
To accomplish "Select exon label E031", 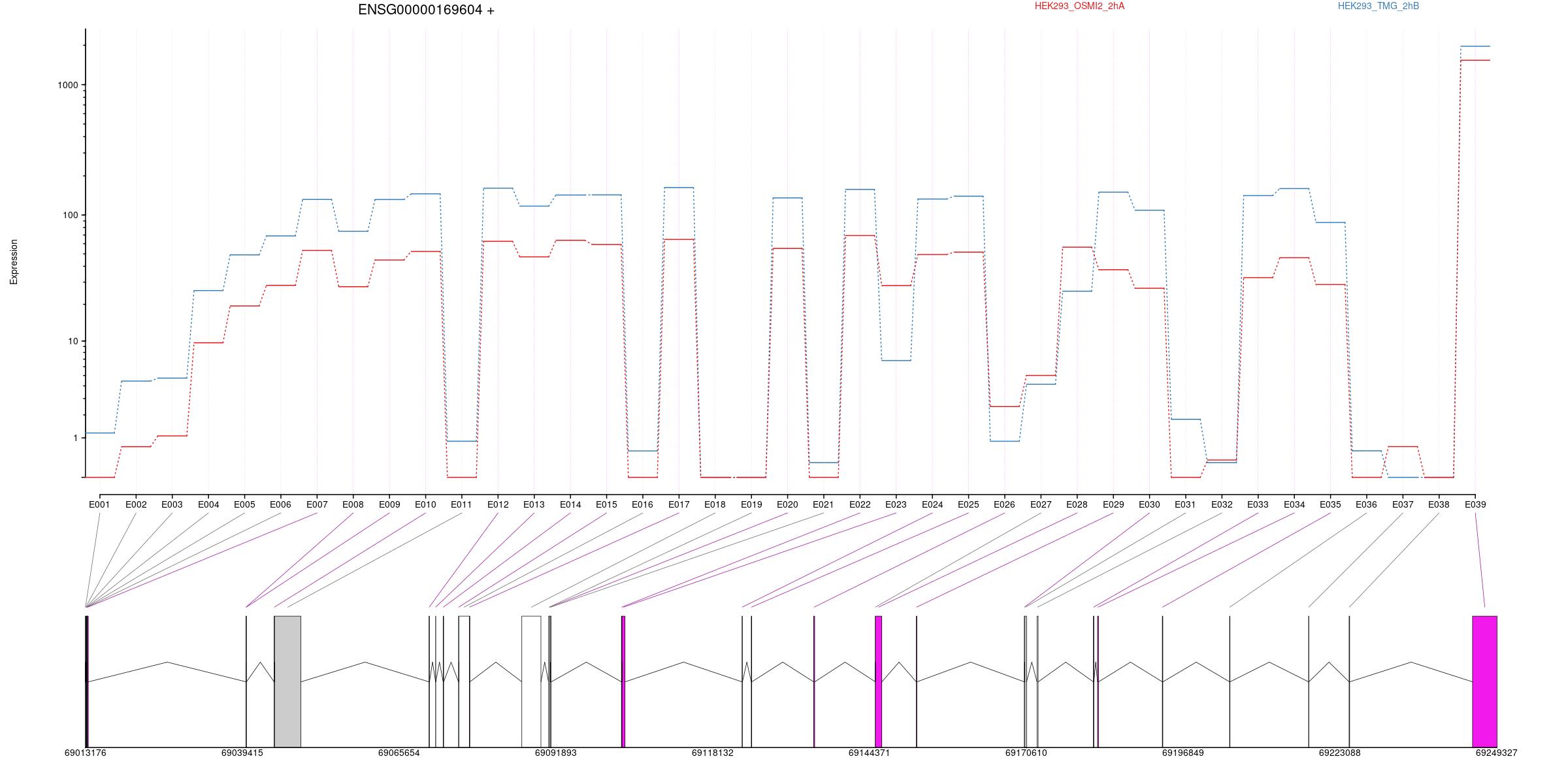I will (x=1185, y=504).
